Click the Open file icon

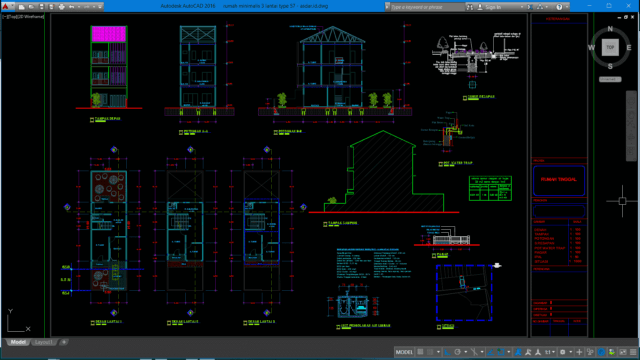pyautogui.click(x=31, y=7)
